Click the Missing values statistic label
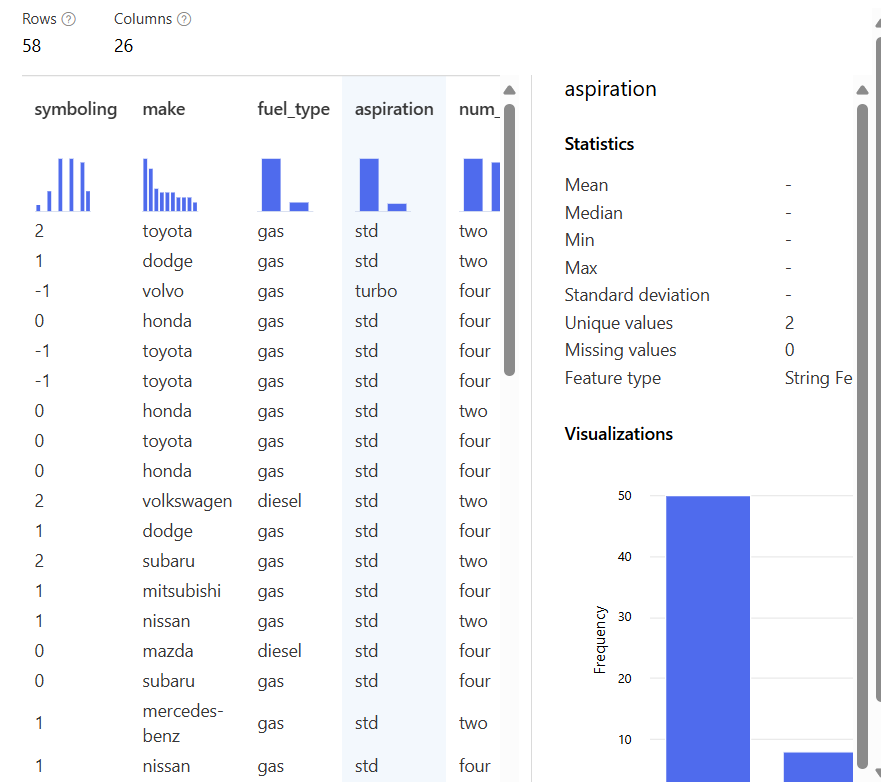The height and width of the screenshot is (782, 881). pos(620,350)
